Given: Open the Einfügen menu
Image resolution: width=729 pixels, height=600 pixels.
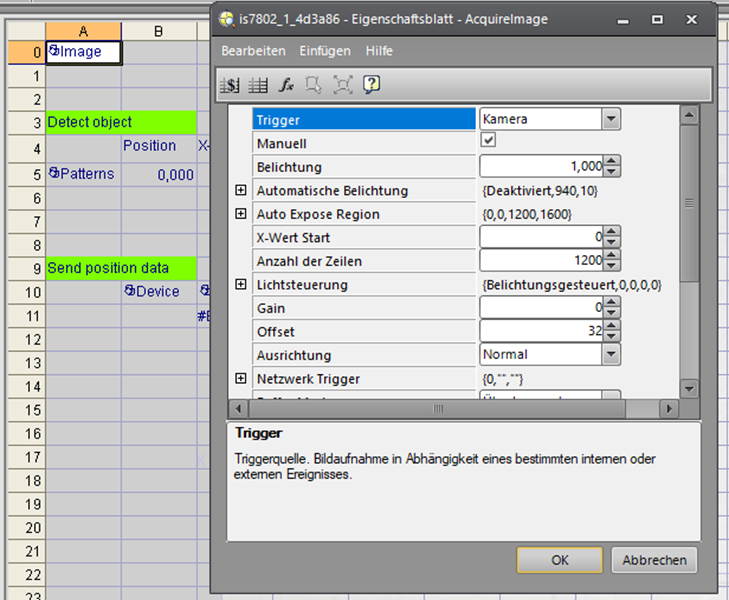Looking at the screenshot, I should click(325, 50).
